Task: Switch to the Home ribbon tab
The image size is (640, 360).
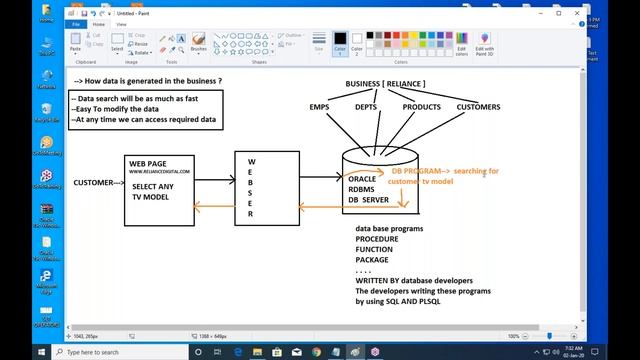Action: [x=99, y=24]
